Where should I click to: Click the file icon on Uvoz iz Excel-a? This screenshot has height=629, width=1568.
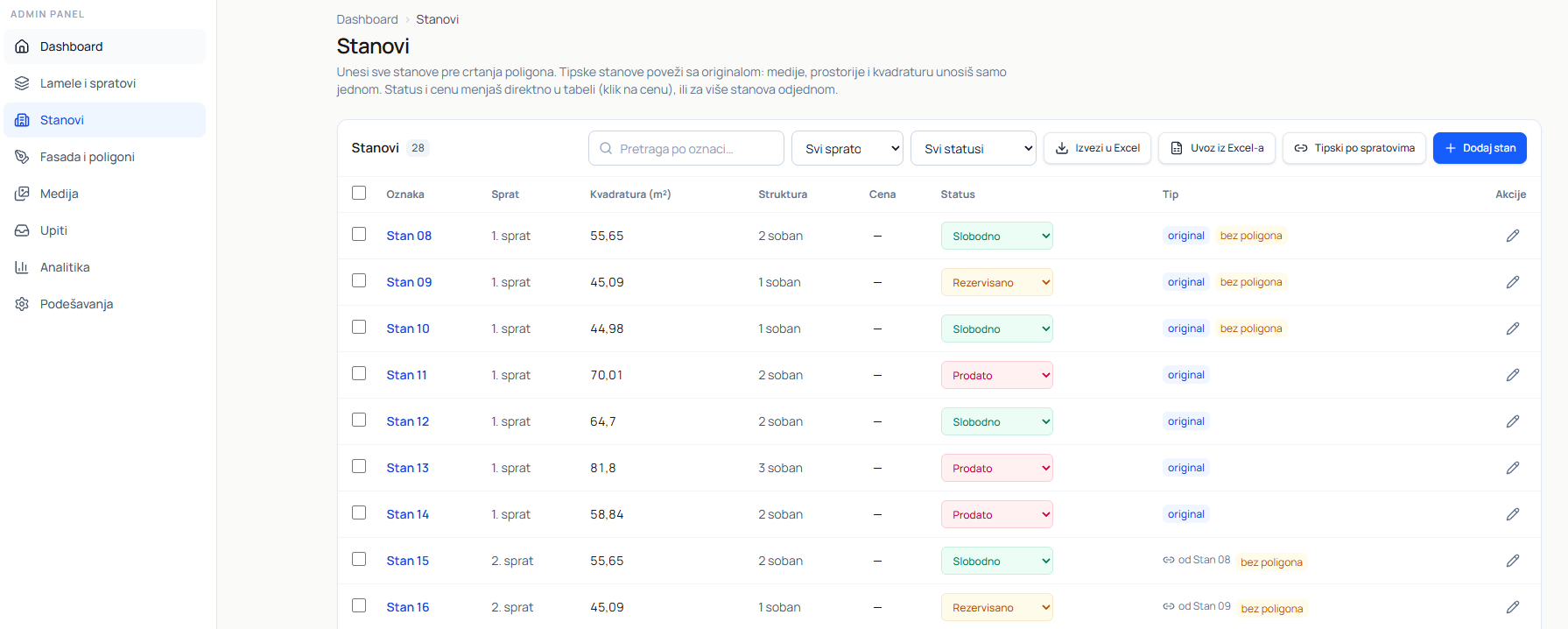[x=1177, y=148]
